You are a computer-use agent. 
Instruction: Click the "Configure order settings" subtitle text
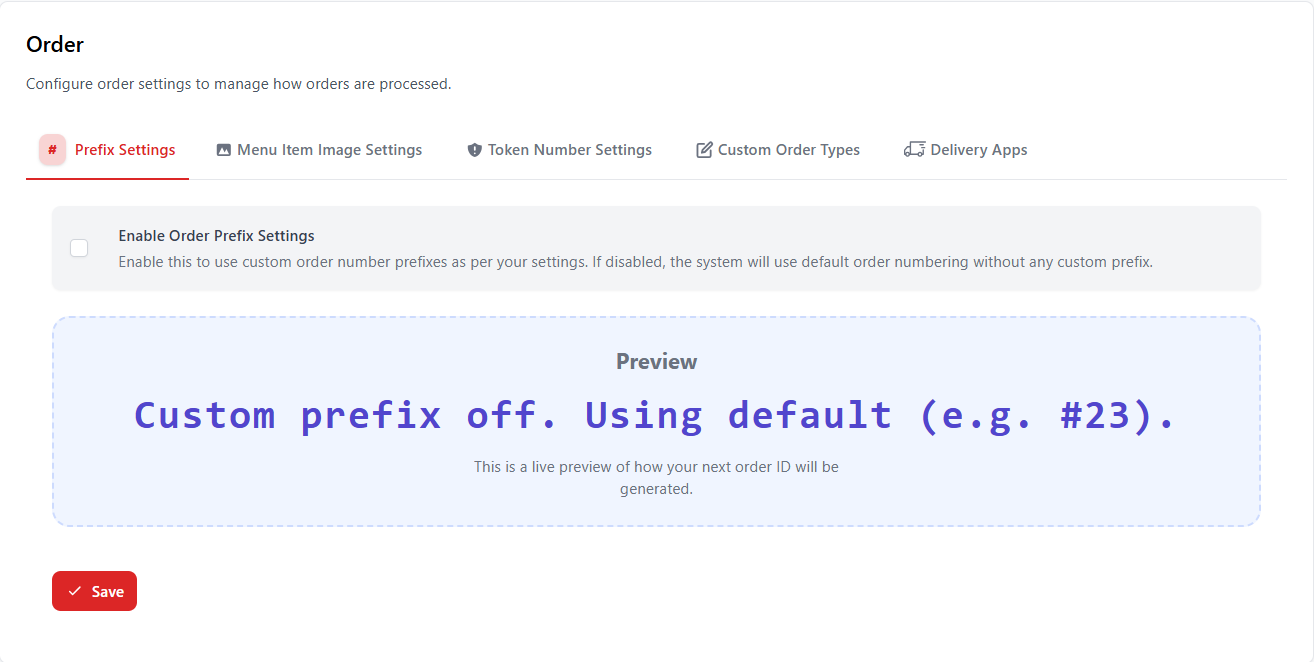coord(238,84)
